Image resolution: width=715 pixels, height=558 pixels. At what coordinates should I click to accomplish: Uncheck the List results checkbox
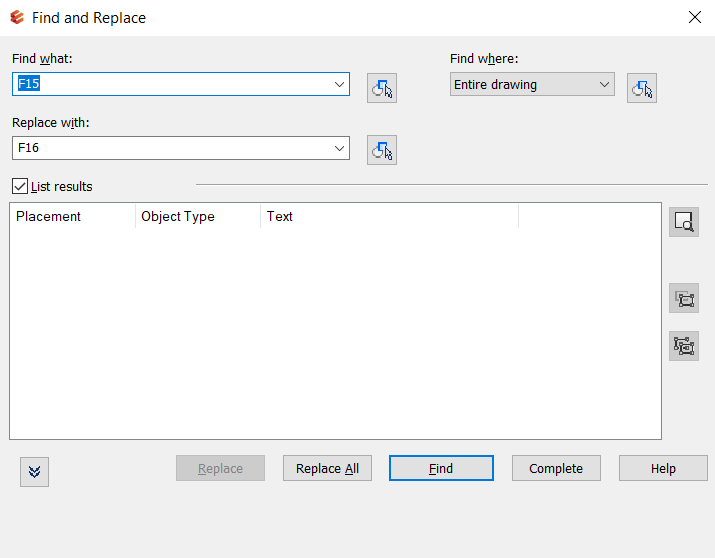(x=20, y=186)
